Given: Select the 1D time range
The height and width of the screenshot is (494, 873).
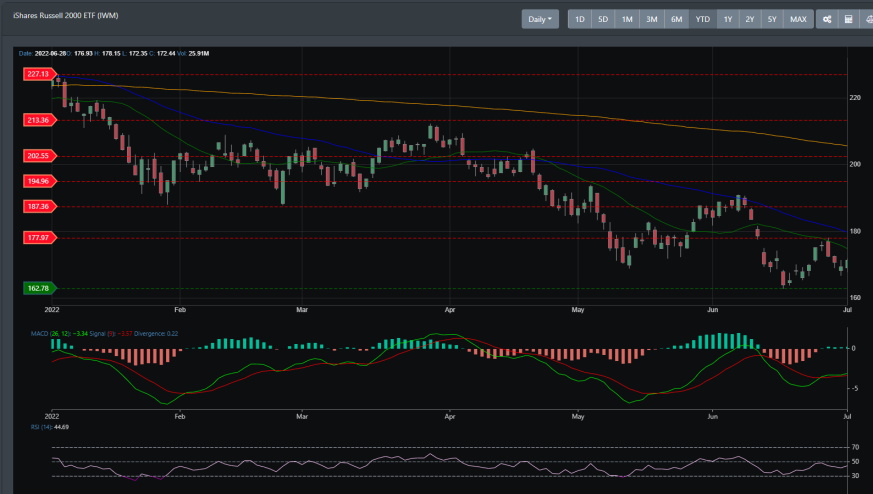Looking at the screenshot, I should (x=580, y=19).
